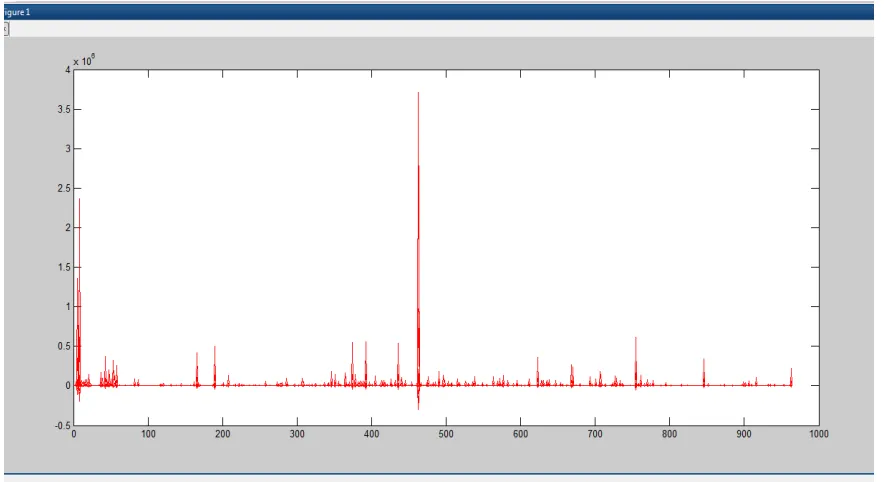The width and height of the screenshot is (884, 482).
Task: Click the x-axis tick label 900
Action: pyautogui.click(x=744, y=434)
